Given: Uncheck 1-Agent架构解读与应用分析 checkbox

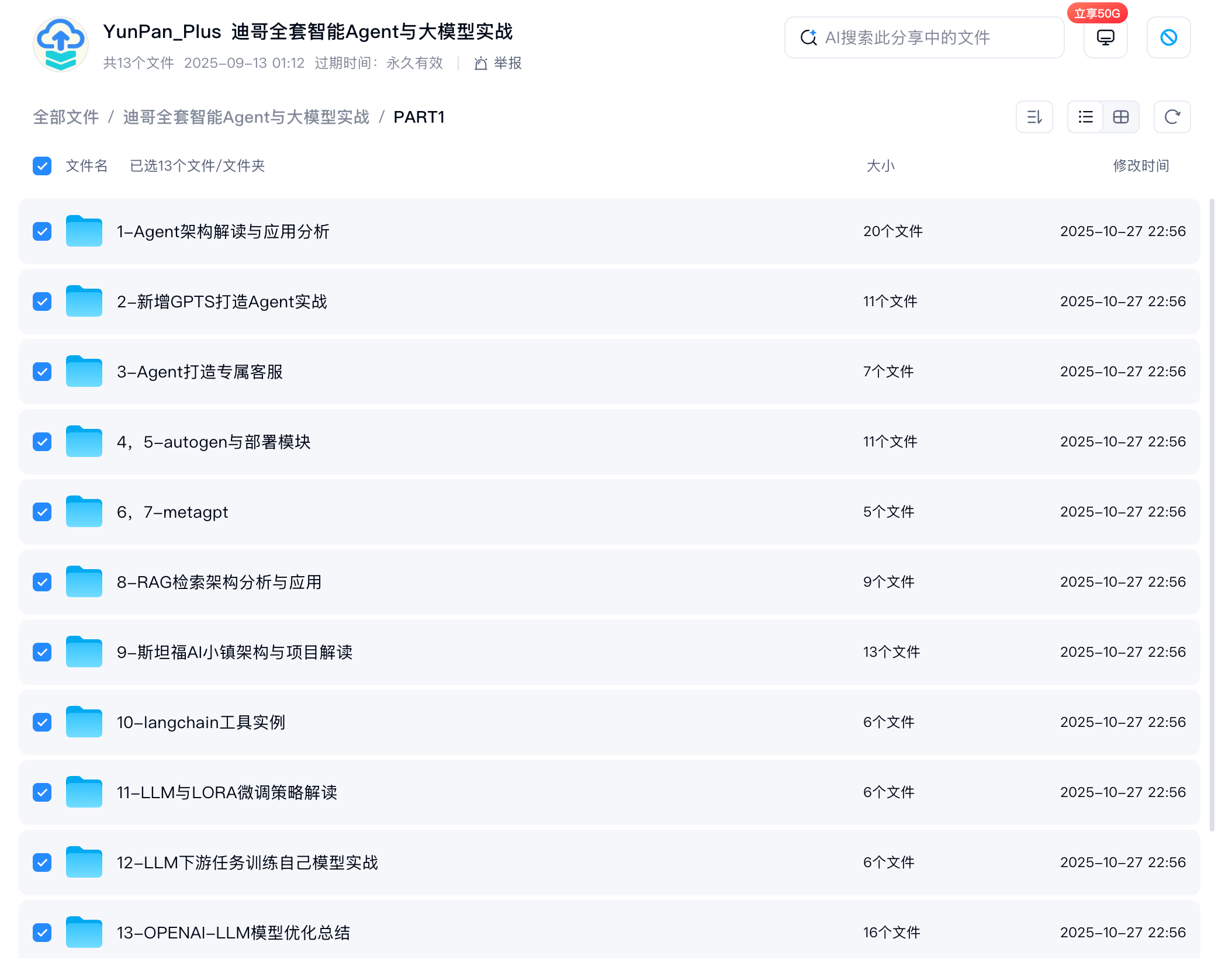Looking at the screenshot, I should tap(42, 231).
